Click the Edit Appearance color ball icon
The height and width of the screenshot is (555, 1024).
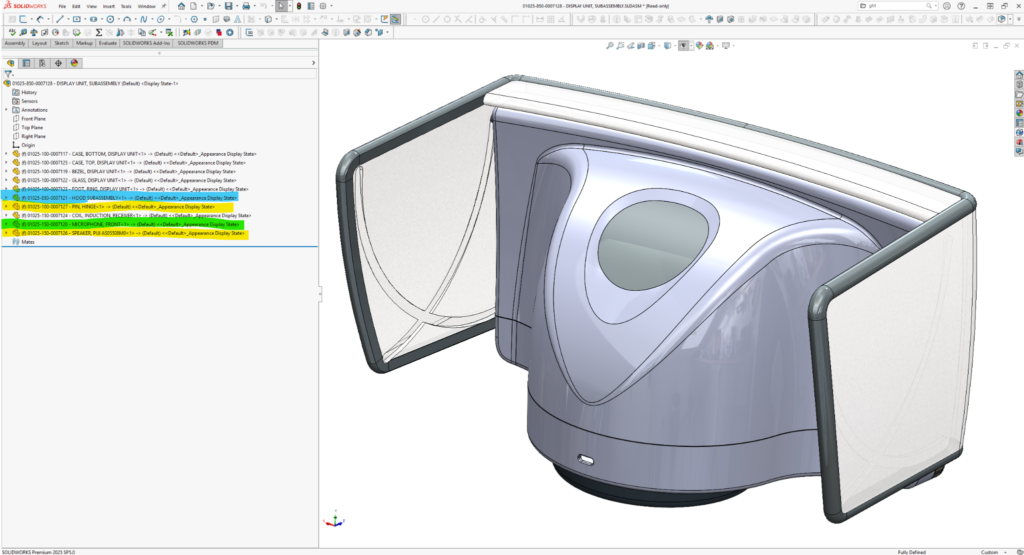699,46
